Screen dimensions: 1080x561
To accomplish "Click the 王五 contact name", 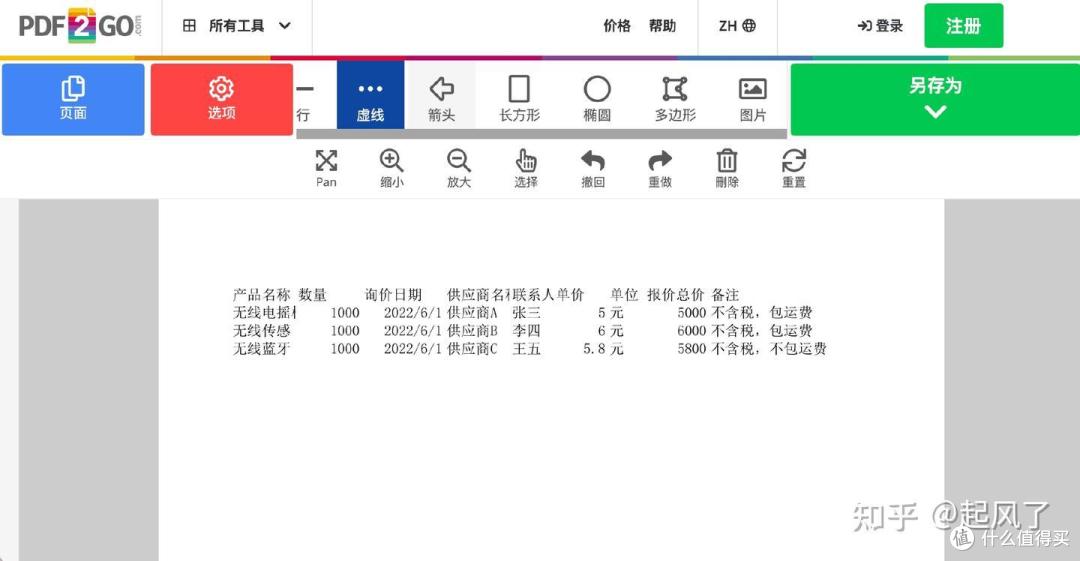I will point(526,349).
